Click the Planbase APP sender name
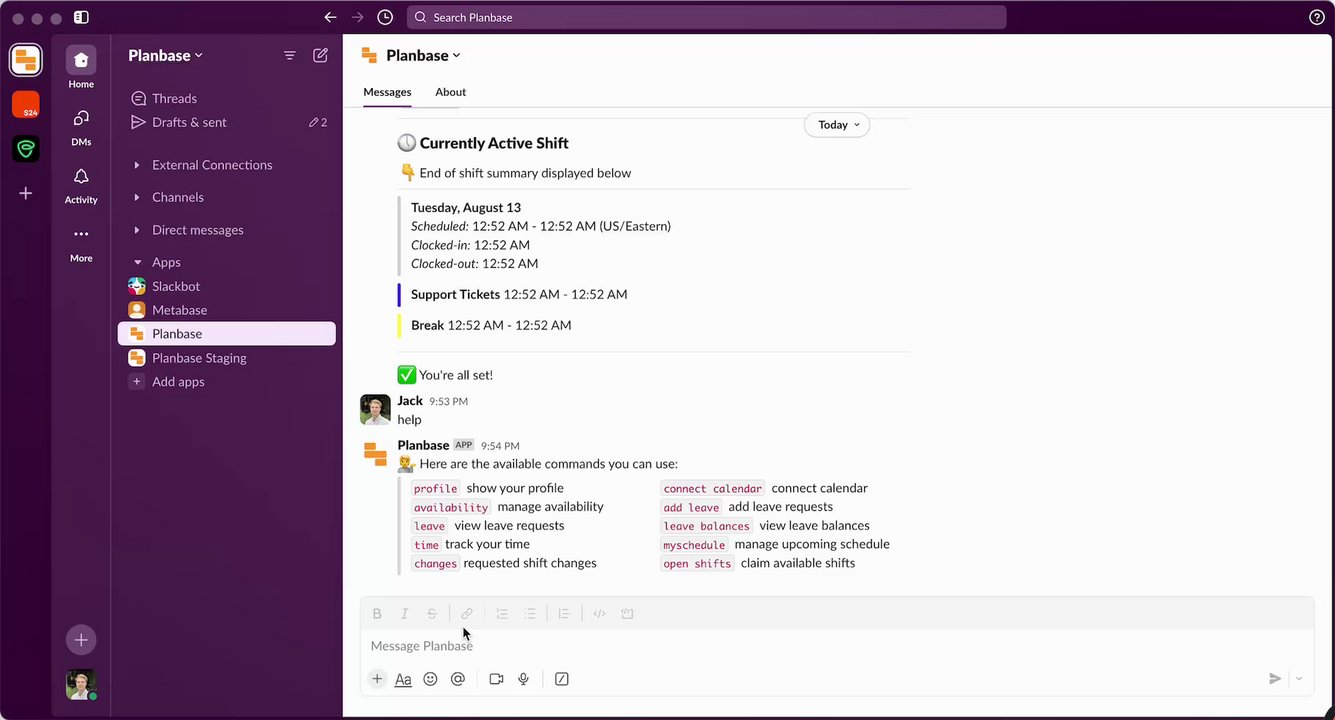This screenshot has width=1335, height=720. [423, 445]
